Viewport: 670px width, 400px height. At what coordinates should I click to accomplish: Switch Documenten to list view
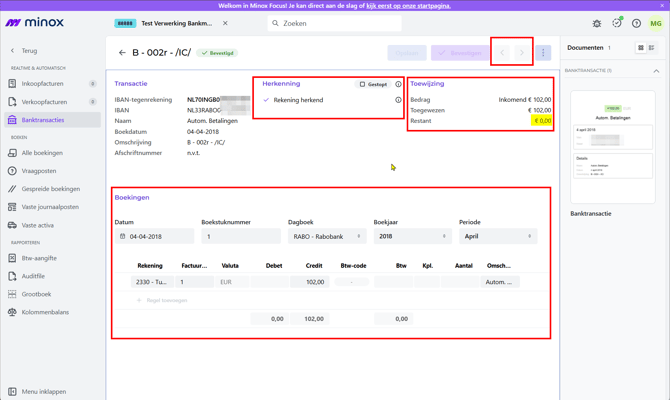coord(651,48)
